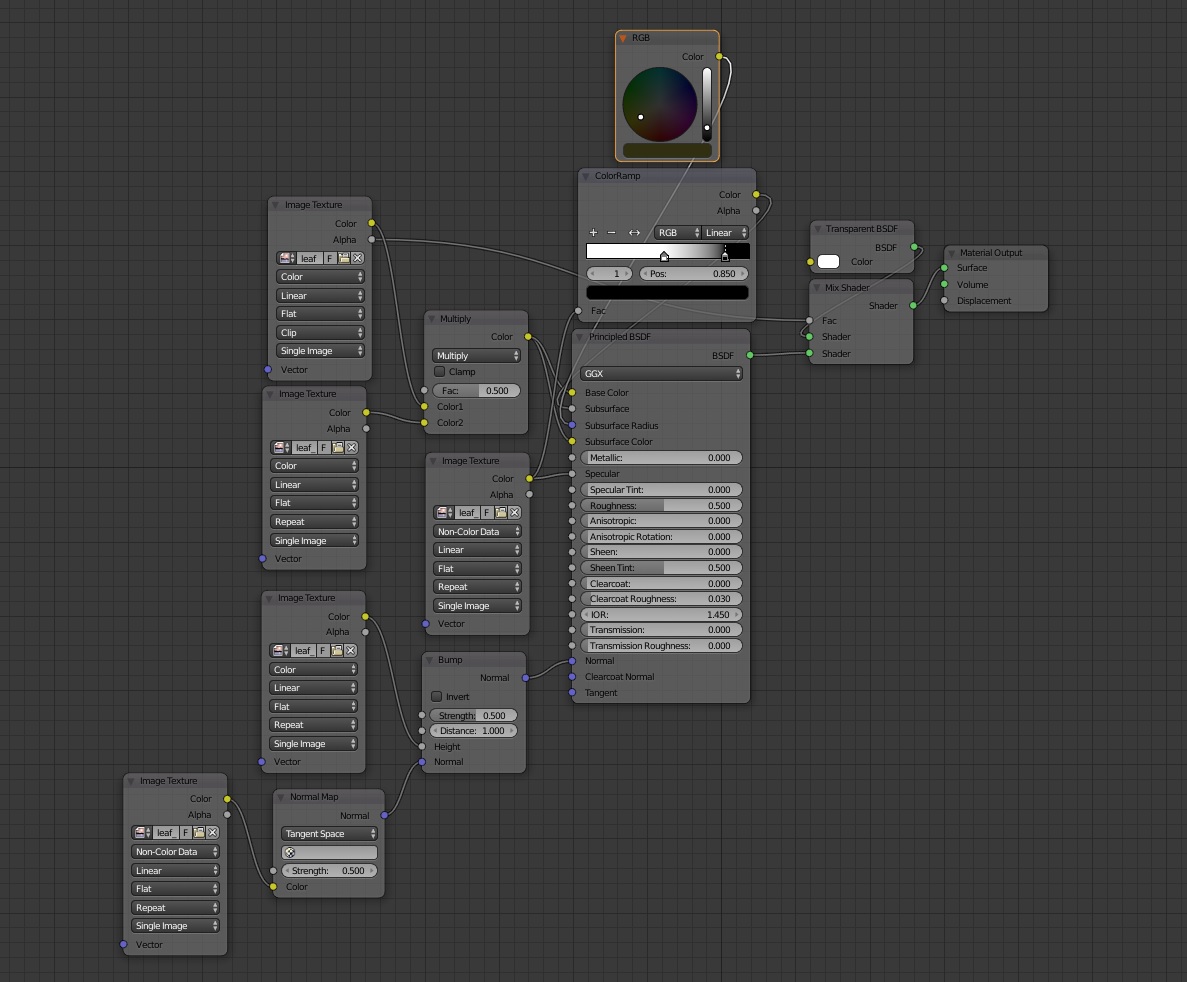Switch the ColorRamp interpolation from Linear

pyautogui.click(x=723, y=232)
